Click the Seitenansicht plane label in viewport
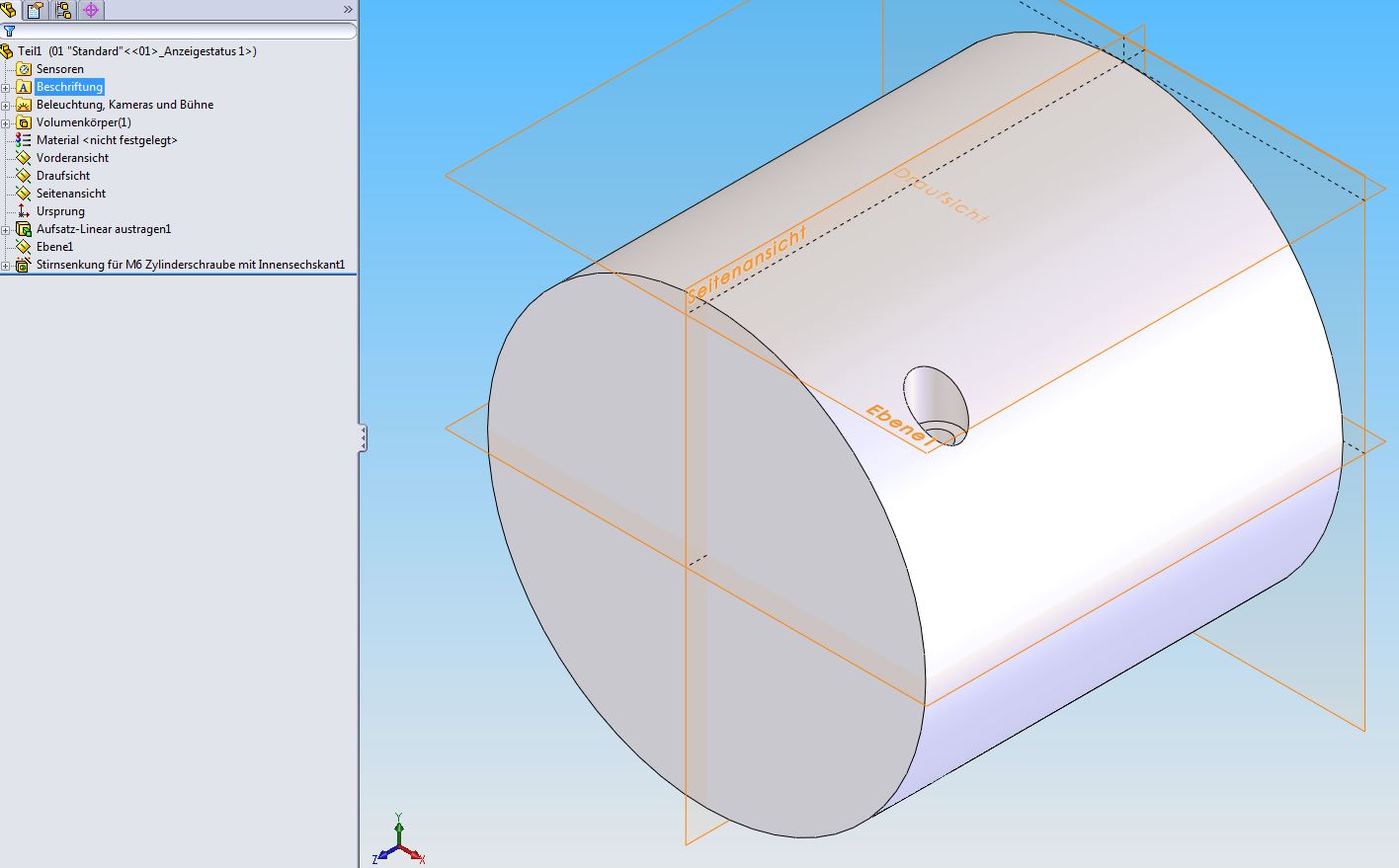1399x868 pixels. (x=747, y=264)
